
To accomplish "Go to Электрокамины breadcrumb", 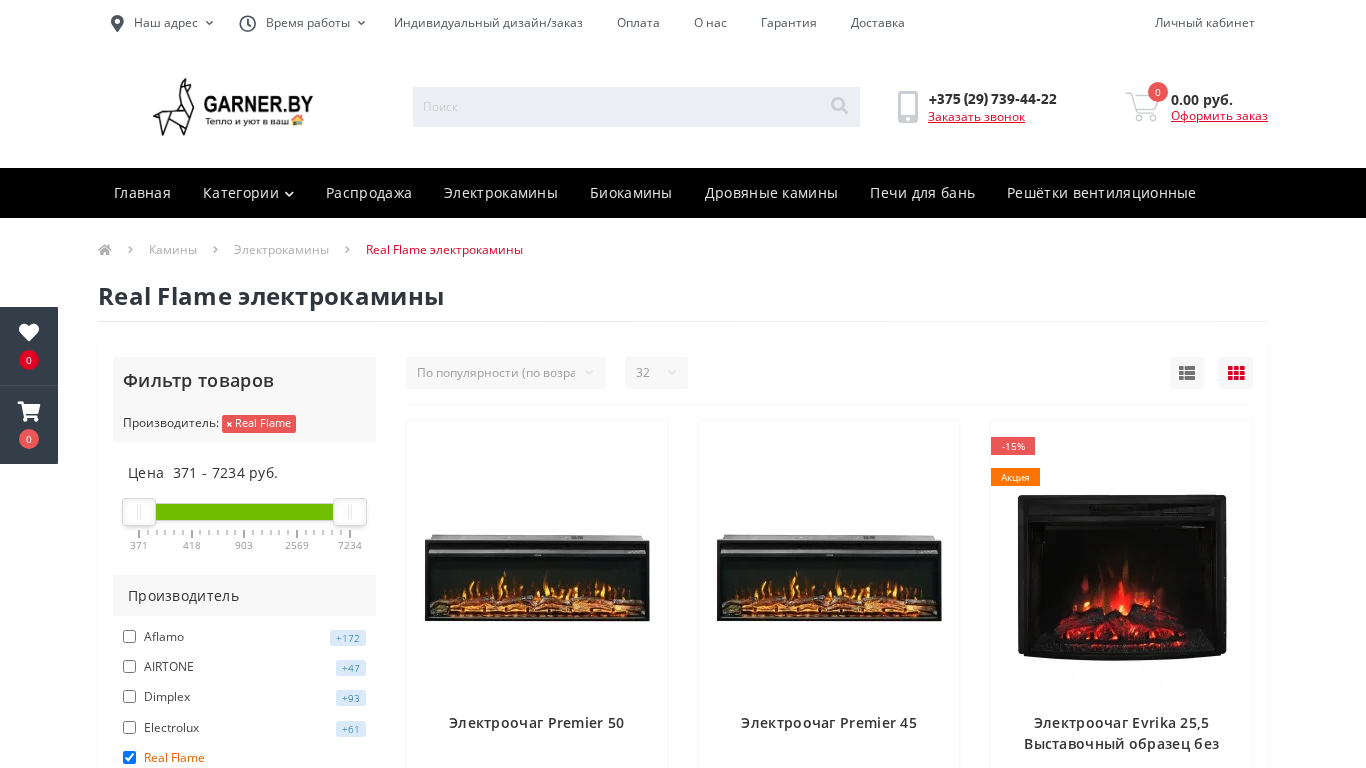I will pos(281,250).
